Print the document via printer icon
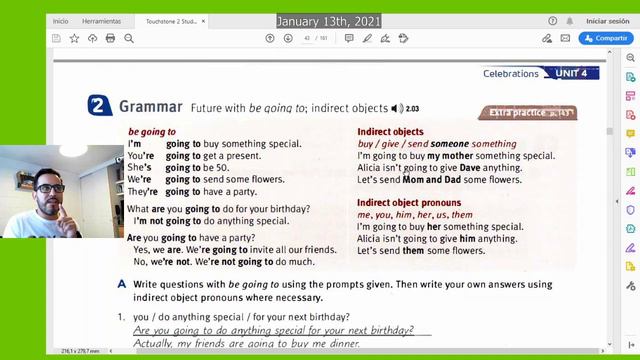 coord(110,38)
